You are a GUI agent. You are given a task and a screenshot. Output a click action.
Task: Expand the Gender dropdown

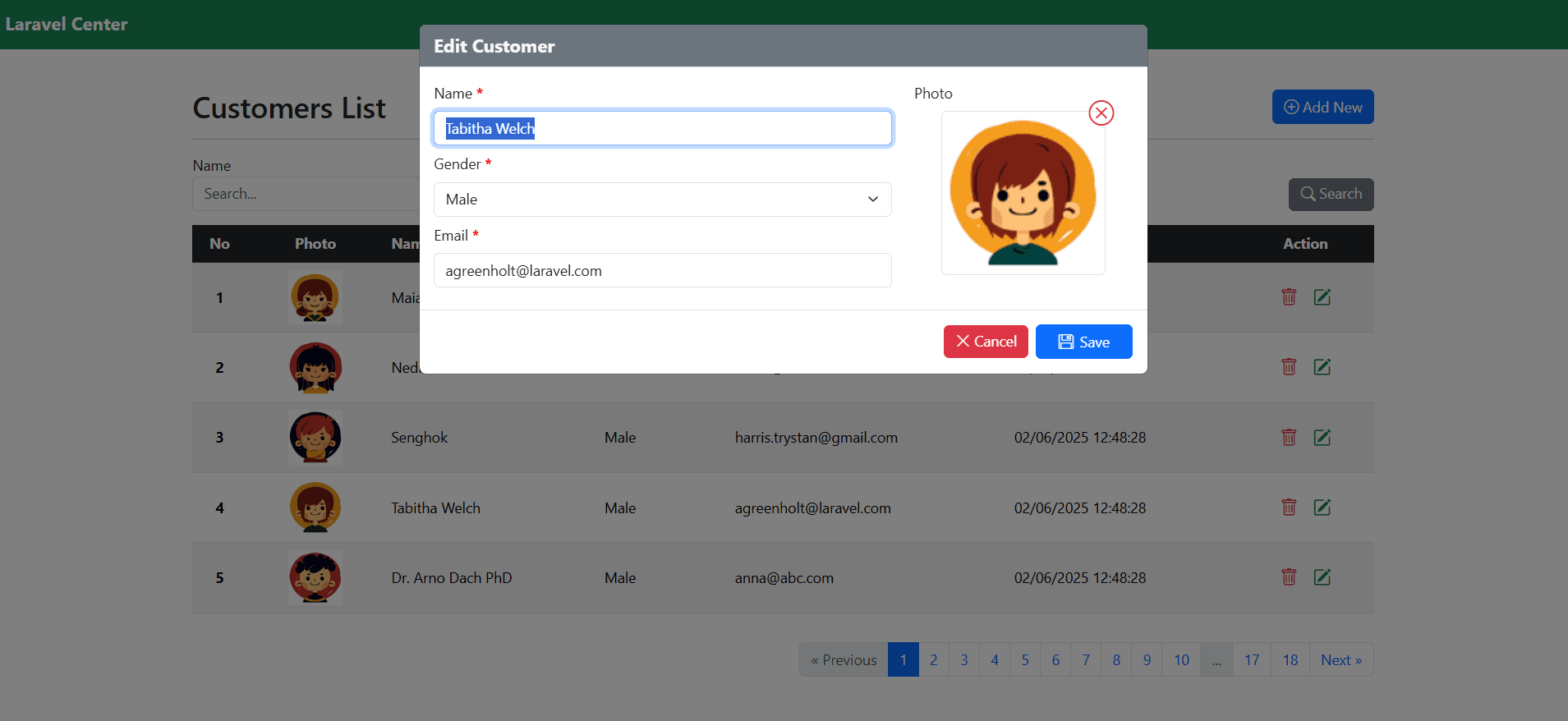pos(662,200)
